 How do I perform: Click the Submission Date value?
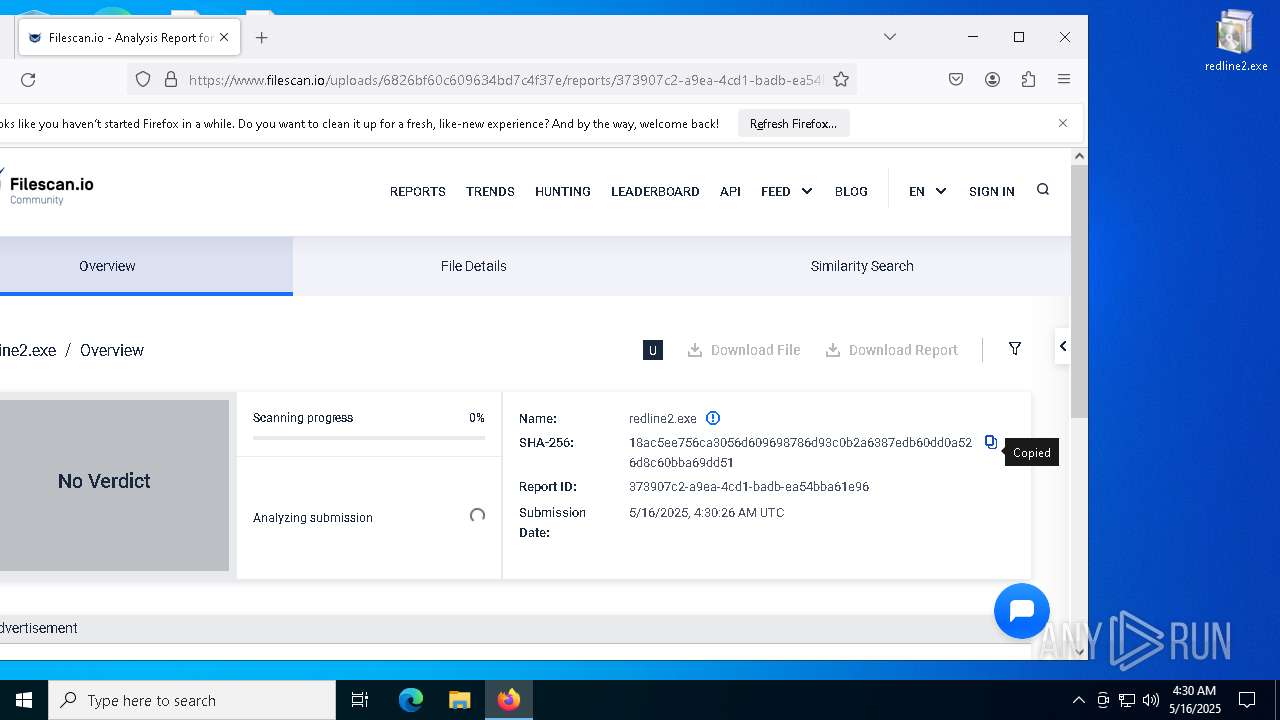pos(706,513)
